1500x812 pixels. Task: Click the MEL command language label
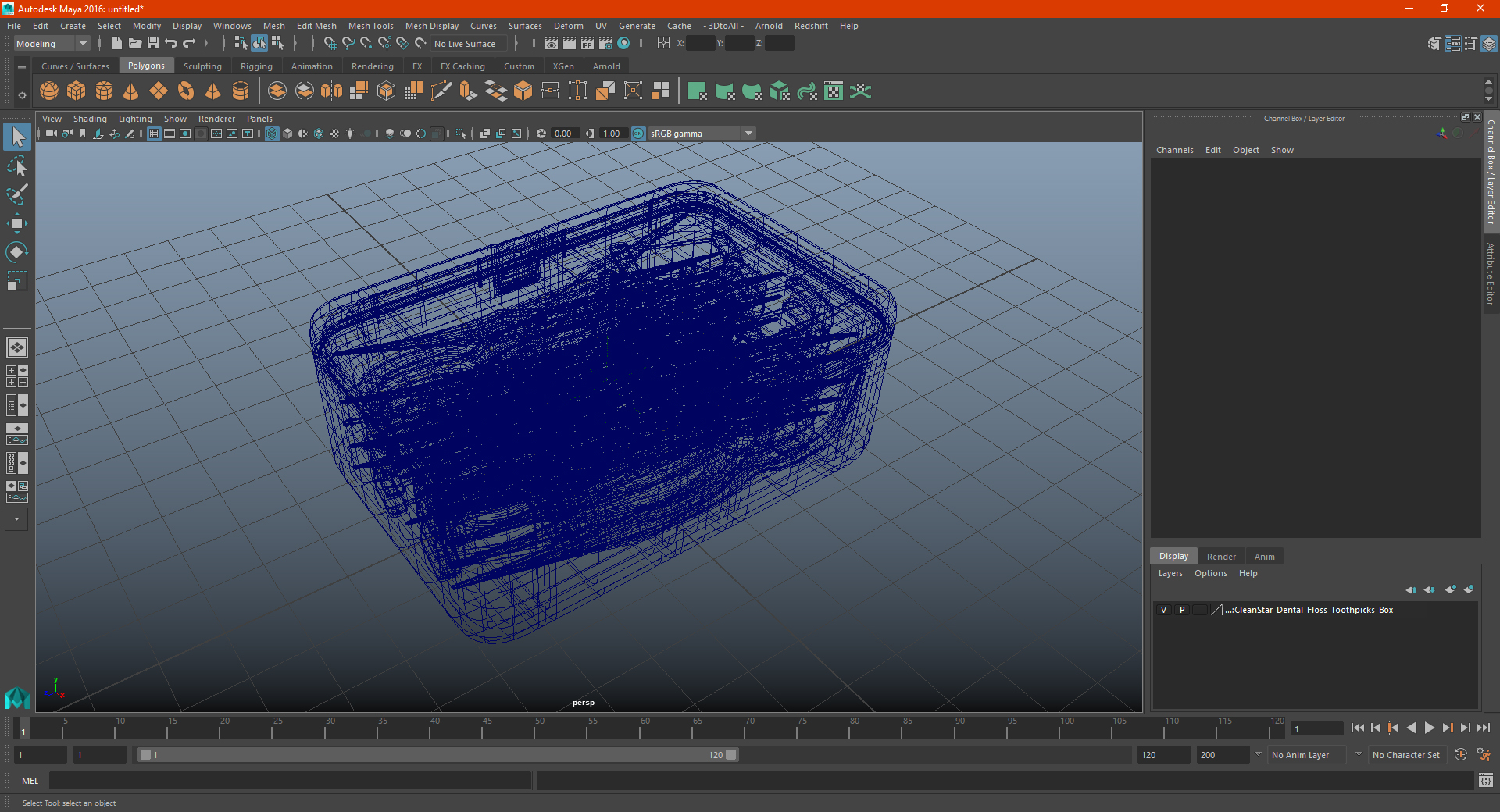[x=30, y=781]
